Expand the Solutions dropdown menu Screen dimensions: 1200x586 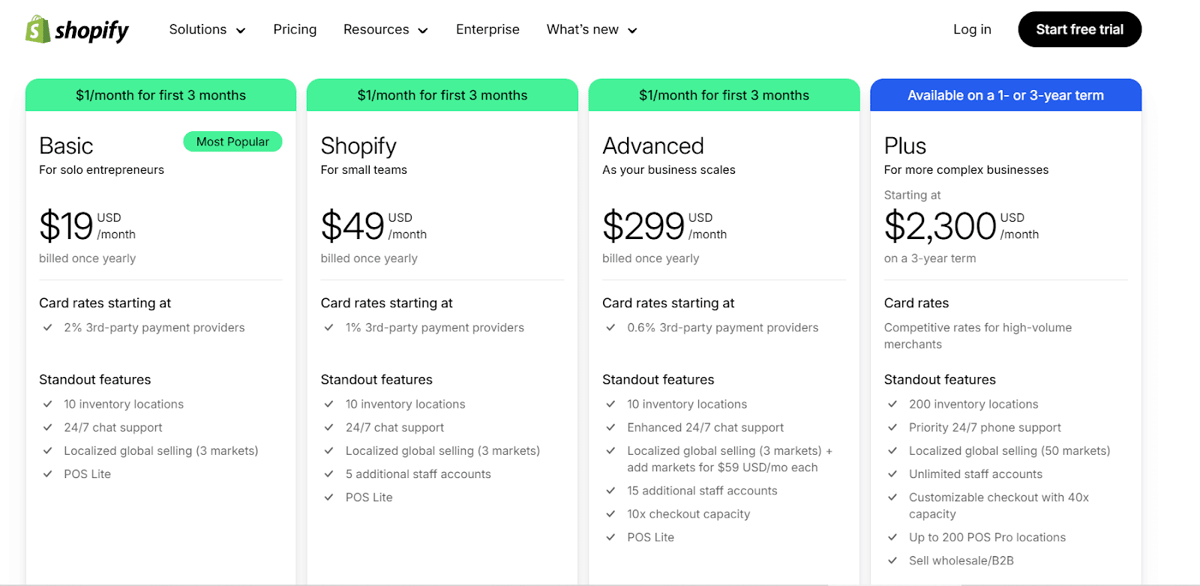[x=207, y=30]
